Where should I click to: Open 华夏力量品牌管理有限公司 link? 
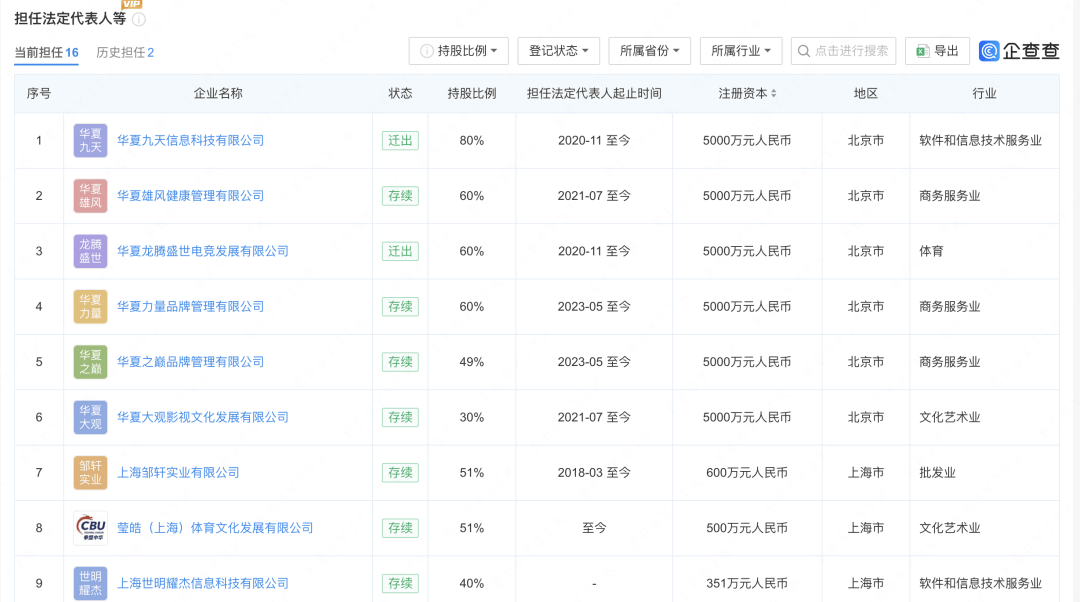(x=191, y=307)
